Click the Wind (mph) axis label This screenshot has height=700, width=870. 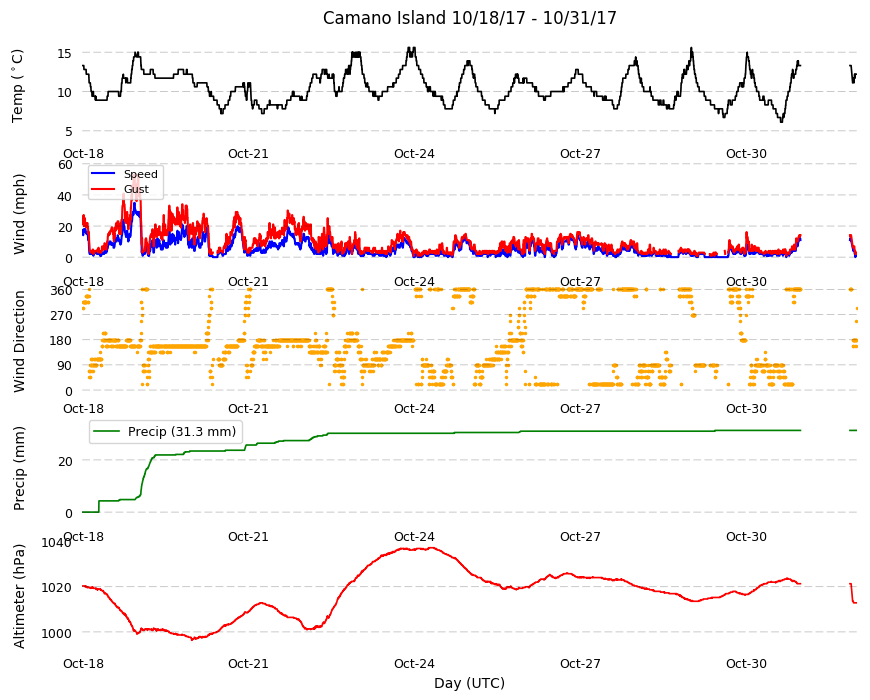coord(19,214)
